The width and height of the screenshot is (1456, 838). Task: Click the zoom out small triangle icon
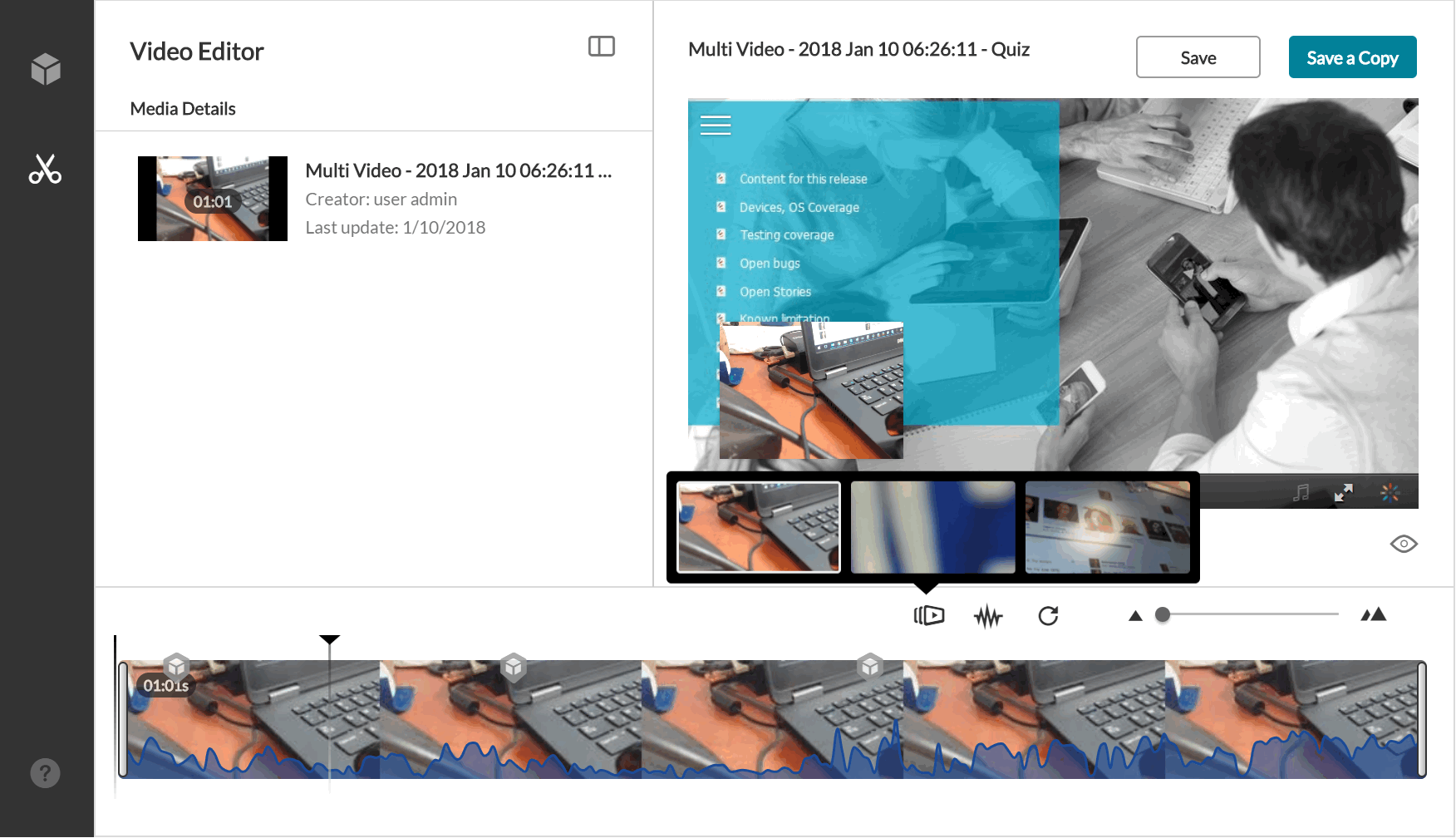tap(1135, 616)
